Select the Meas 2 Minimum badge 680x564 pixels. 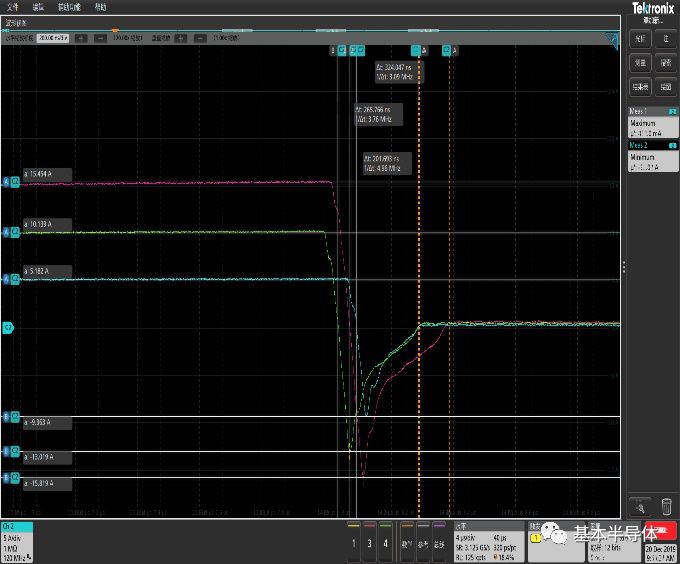(650, 156)
